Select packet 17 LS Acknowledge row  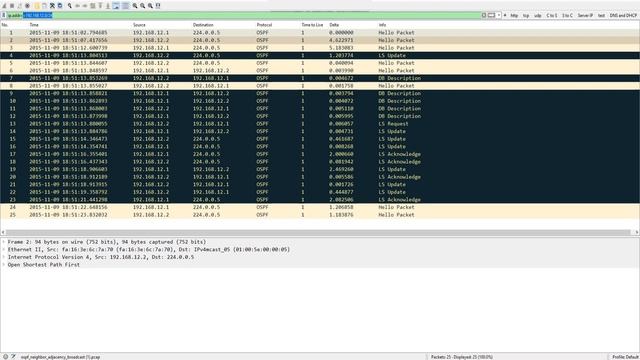click(320, 154)
